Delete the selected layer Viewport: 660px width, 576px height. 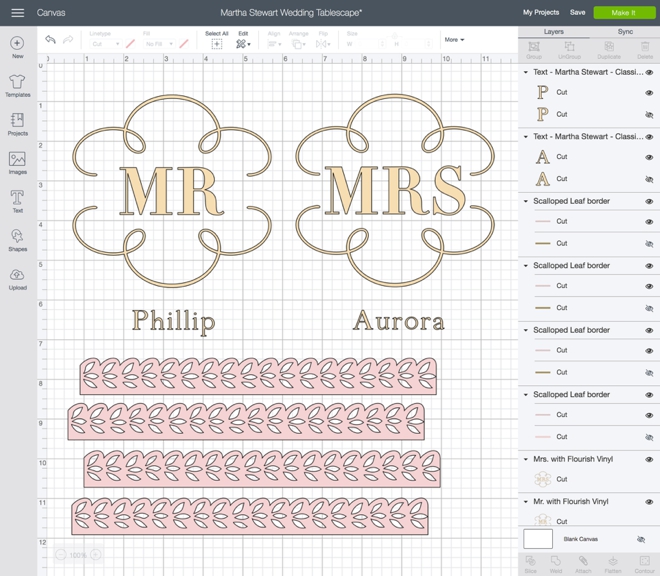pyautogui.click(x=645, y=50)
